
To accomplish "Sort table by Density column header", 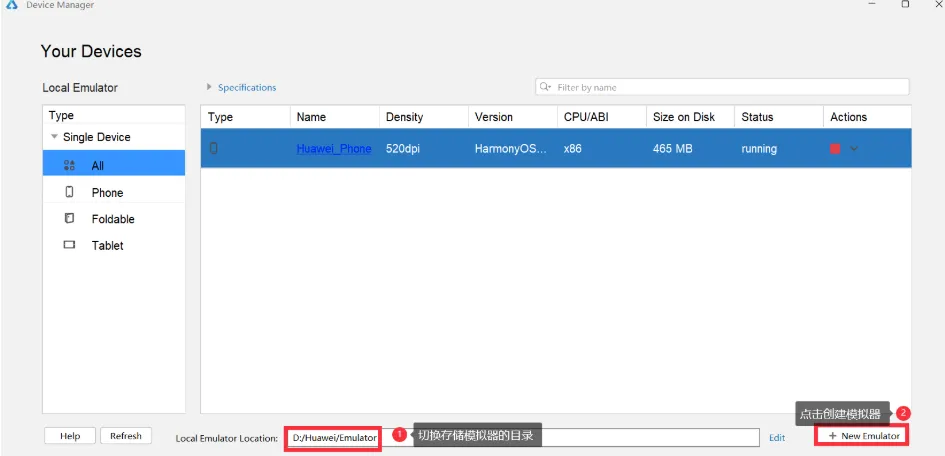I will [x=424, y=117].
